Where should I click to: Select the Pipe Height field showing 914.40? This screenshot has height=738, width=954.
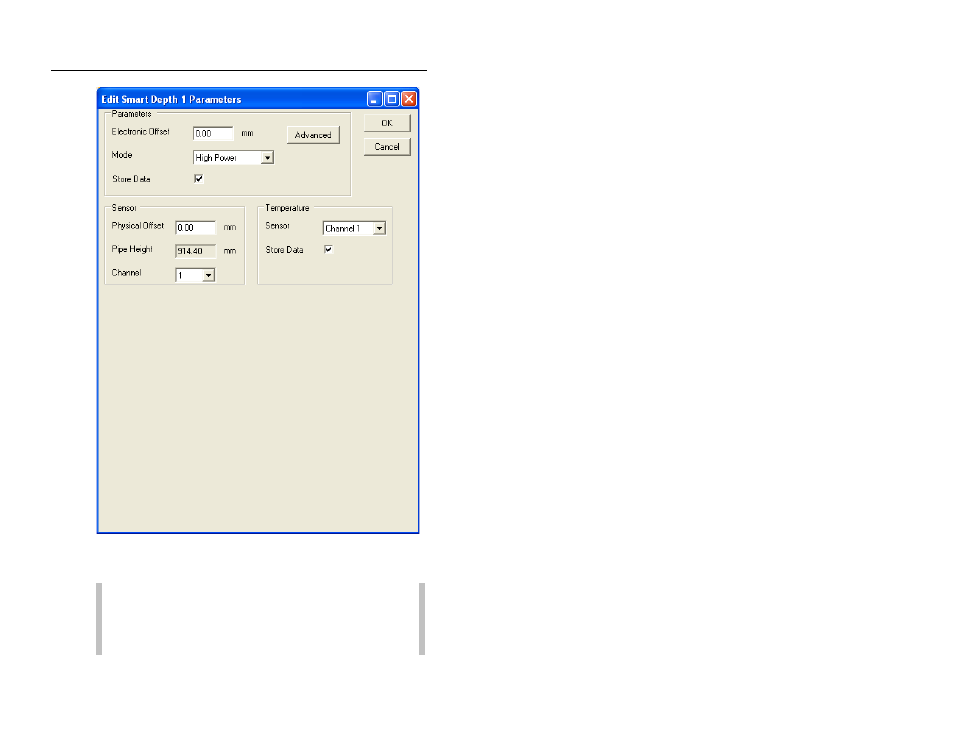[x=195, y=251]
